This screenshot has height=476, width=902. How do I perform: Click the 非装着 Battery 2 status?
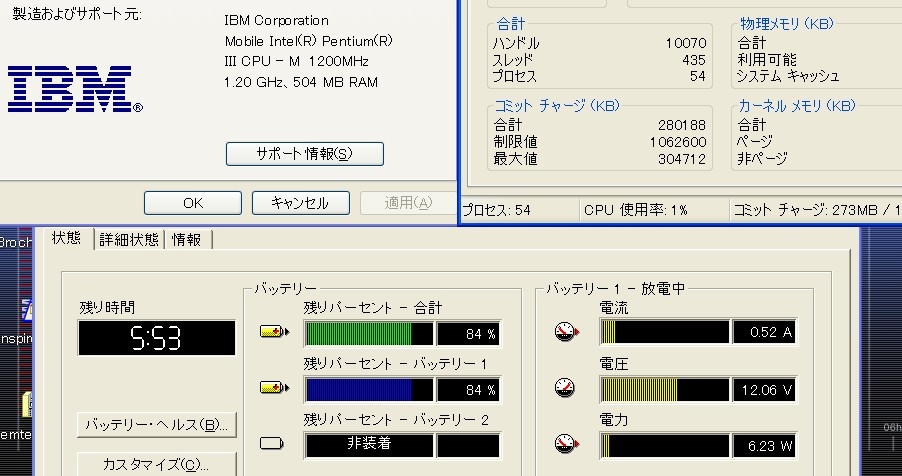coord(369,445)
